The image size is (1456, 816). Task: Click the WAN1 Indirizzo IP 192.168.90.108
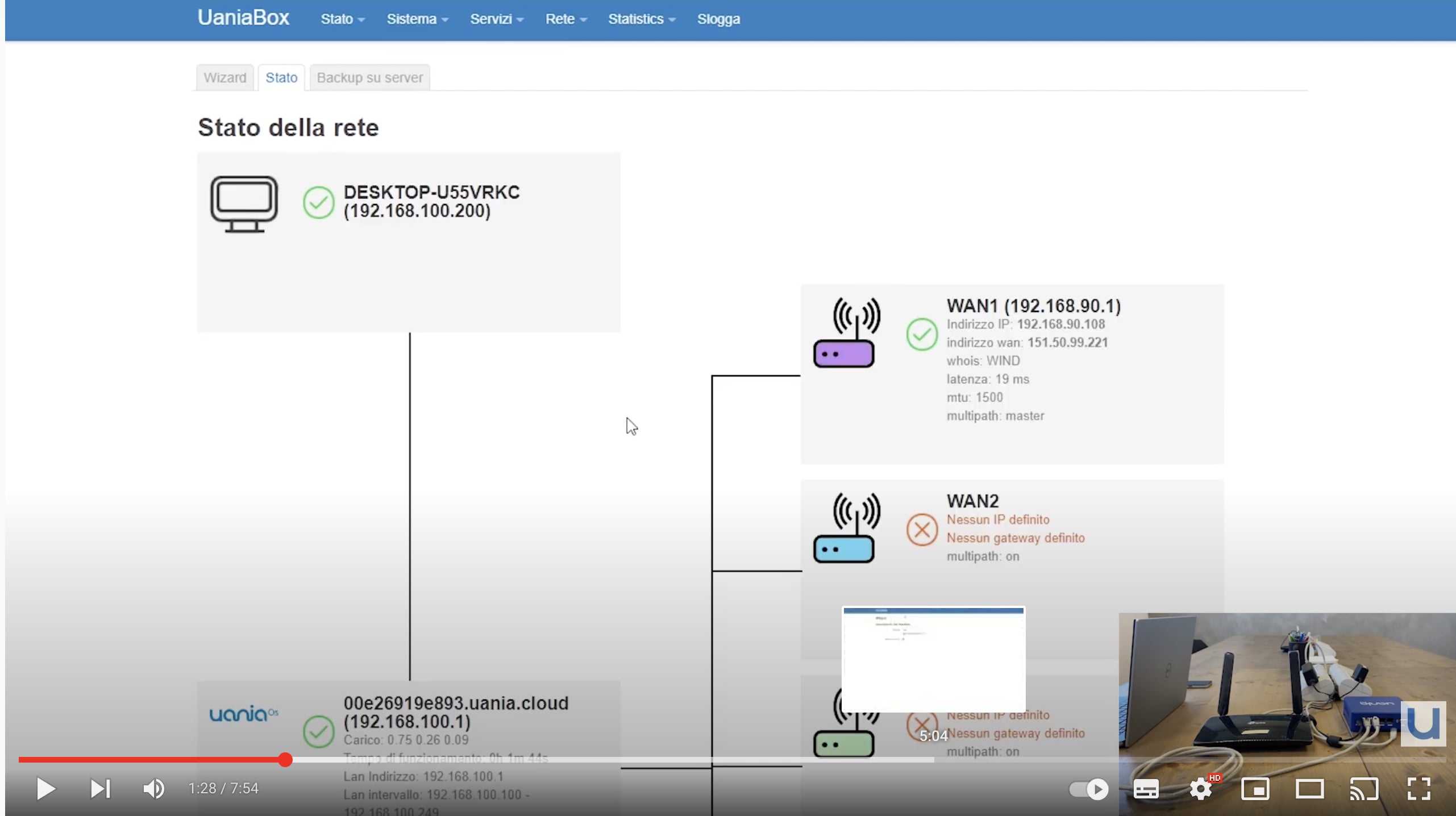1026,324
